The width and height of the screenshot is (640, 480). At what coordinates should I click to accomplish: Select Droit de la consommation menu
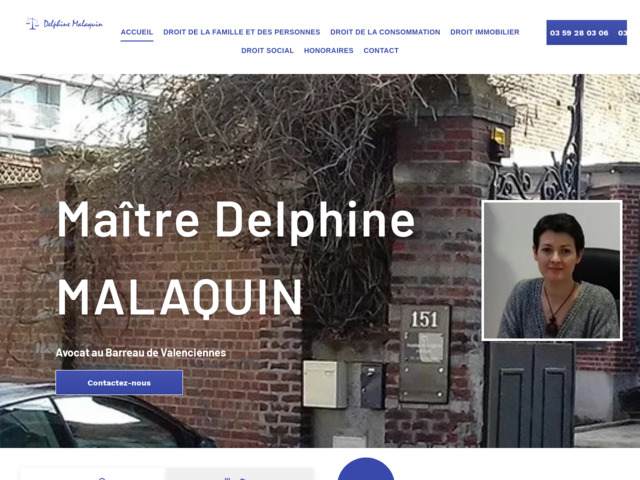click(385, 32)
